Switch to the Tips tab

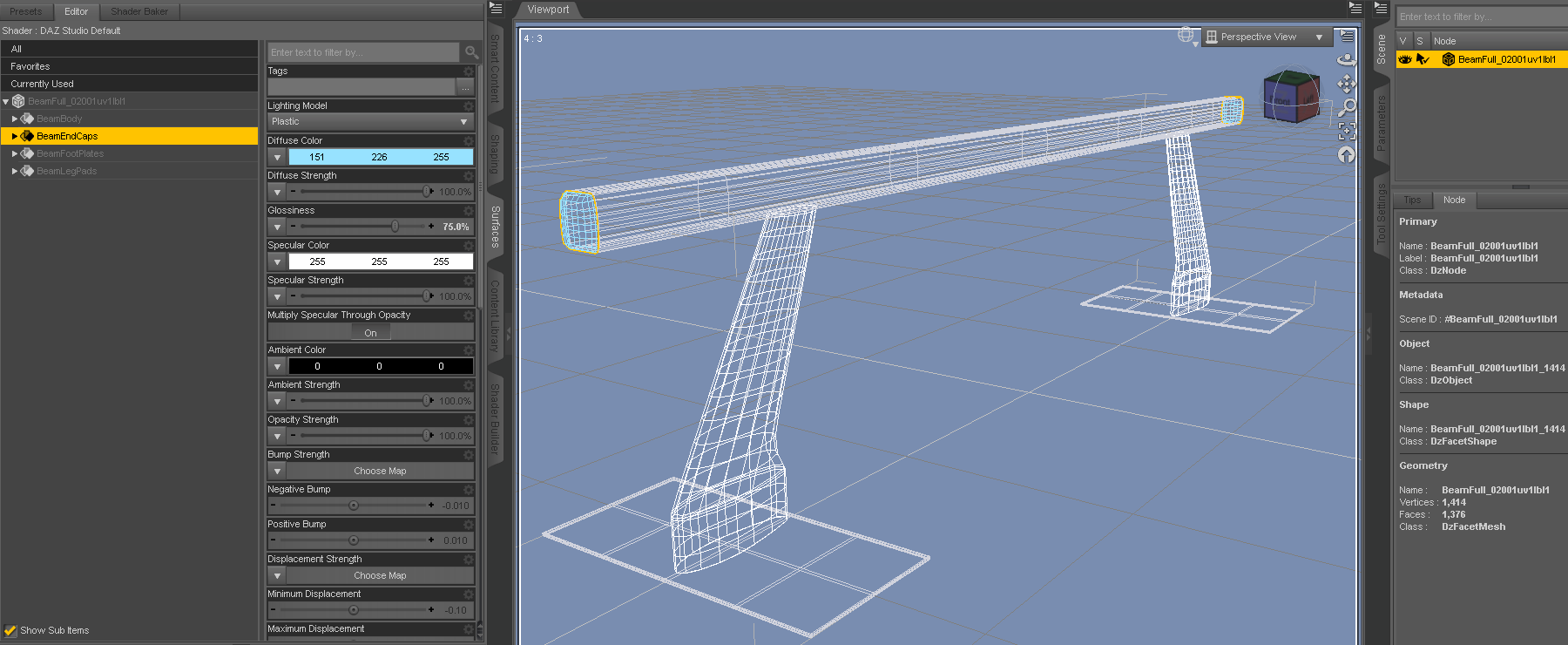point(1412,200)
